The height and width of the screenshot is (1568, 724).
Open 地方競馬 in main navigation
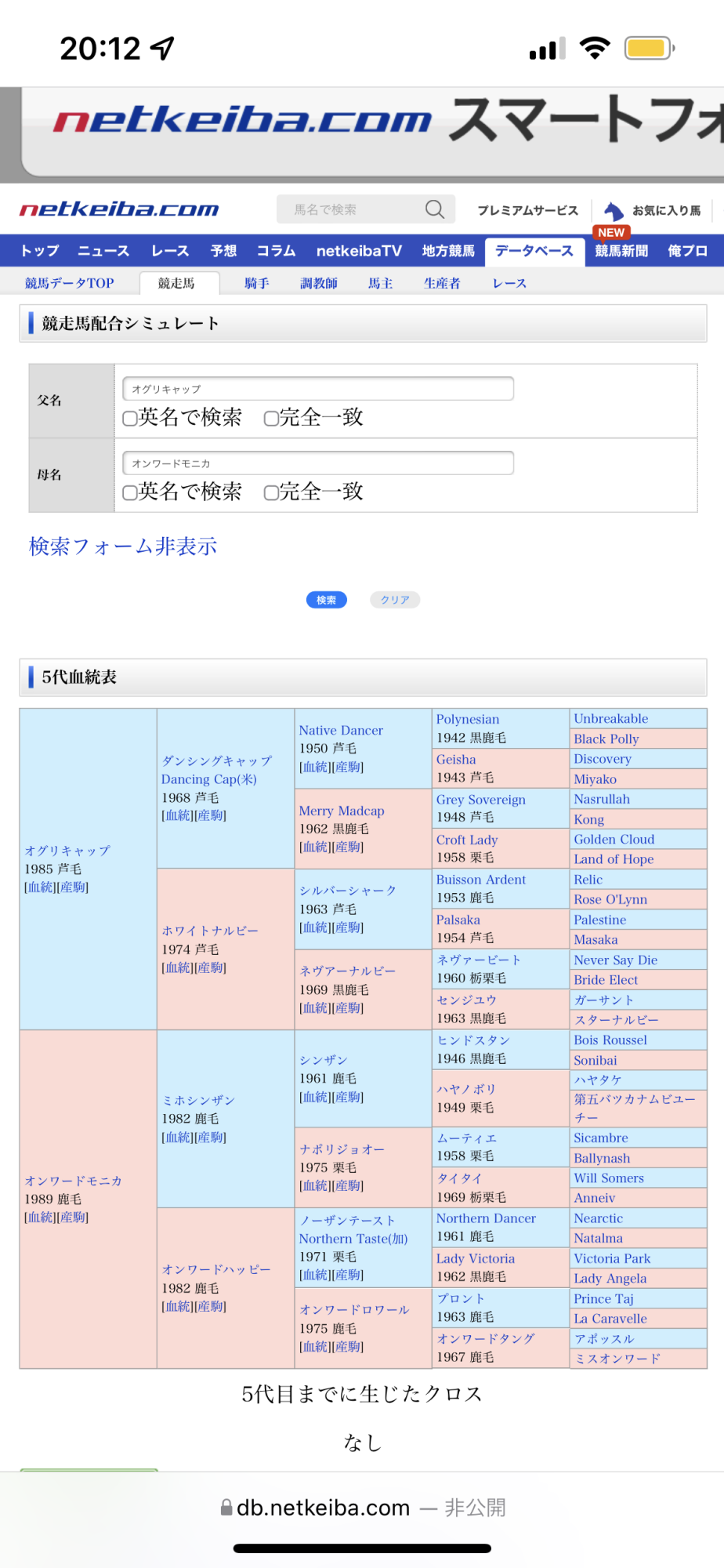(448, 251)
